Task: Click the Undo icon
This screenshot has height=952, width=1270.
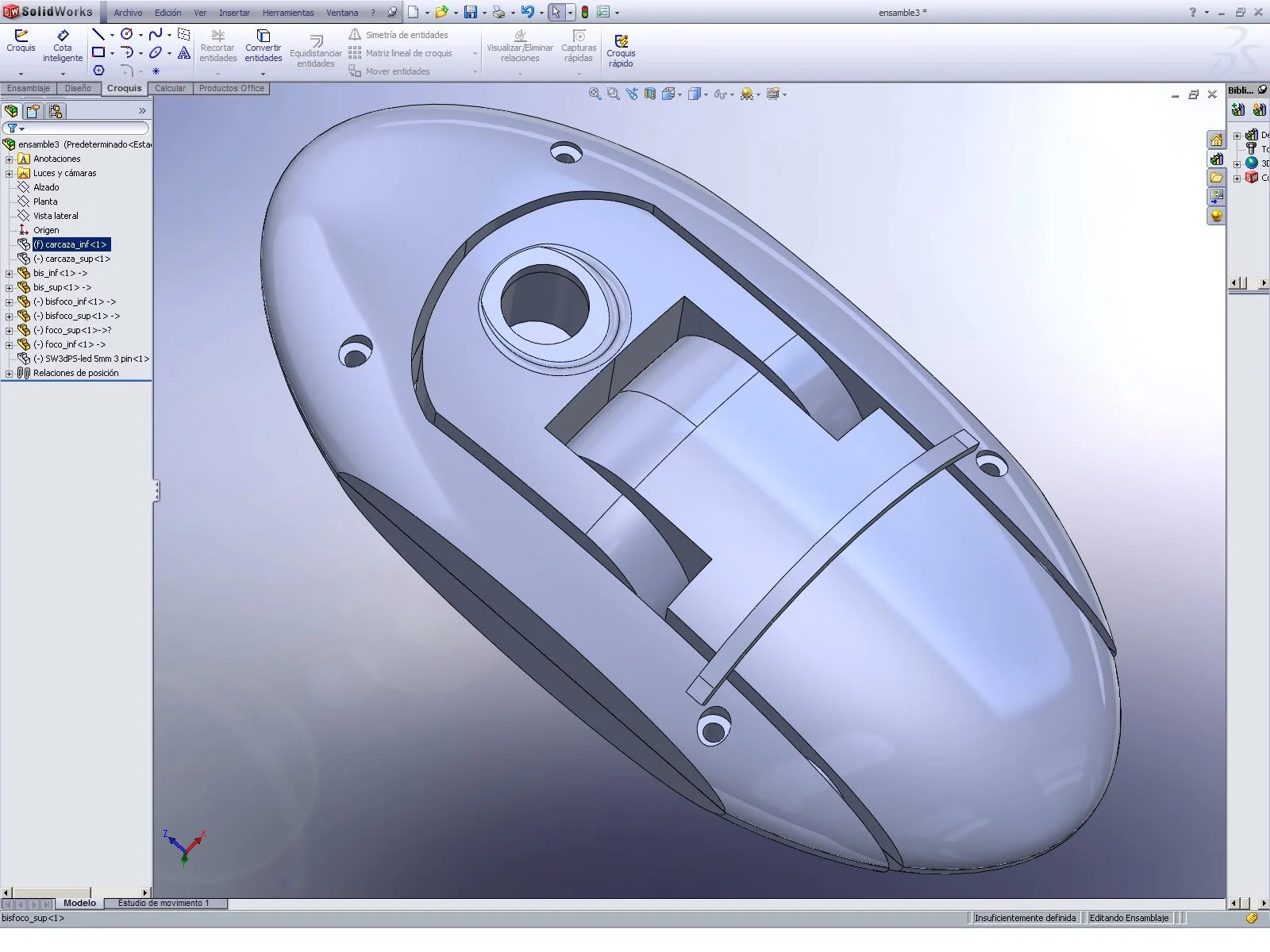Action: [528, 12]
